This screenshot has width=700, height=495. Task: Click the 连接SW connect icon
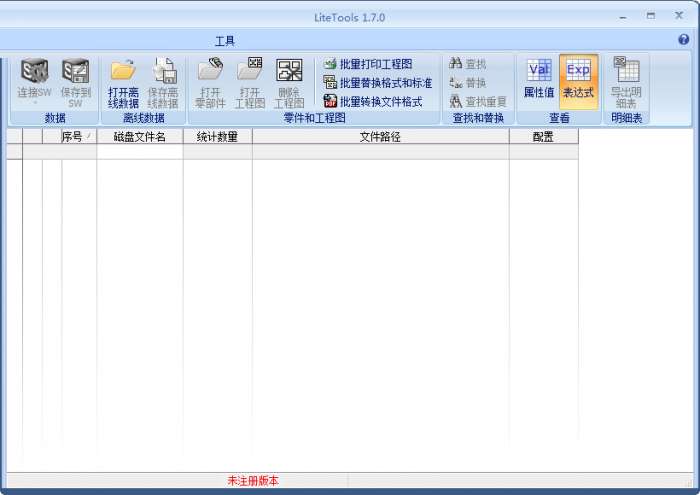click(34, 71)
